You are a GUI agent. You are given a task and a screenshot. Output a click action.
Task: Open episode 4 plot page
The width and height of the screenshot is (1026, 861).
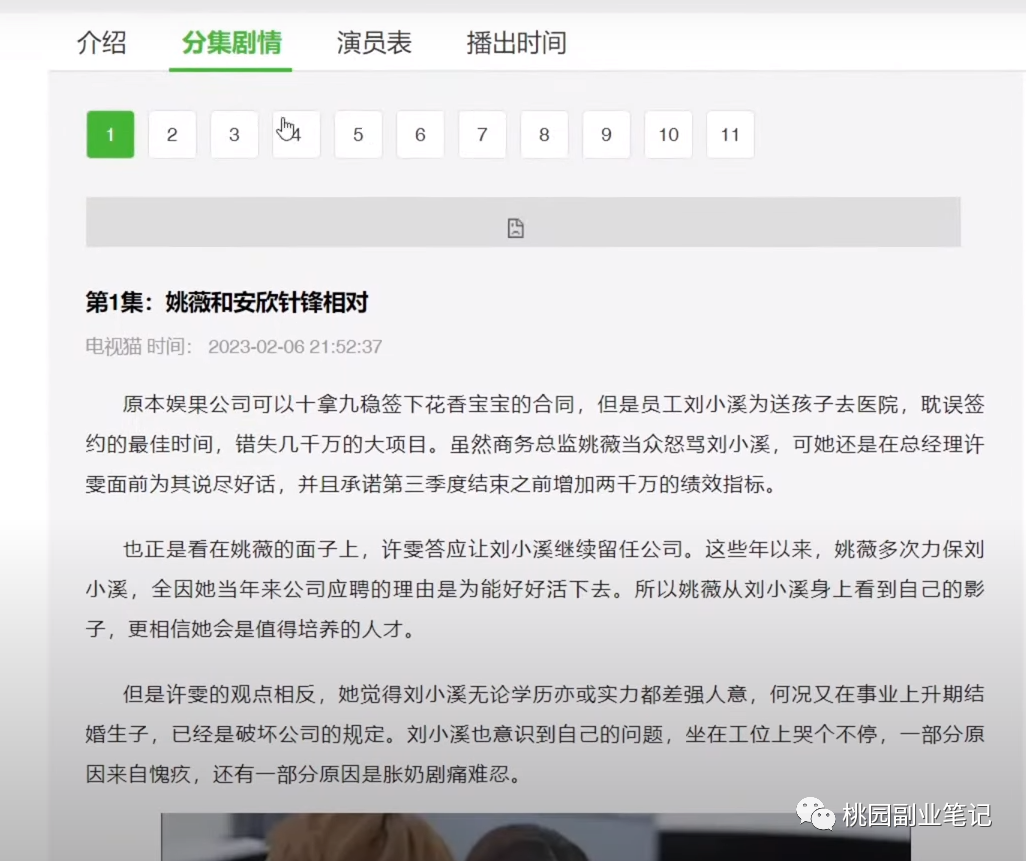pyautogui.click(x=296, y=135)
